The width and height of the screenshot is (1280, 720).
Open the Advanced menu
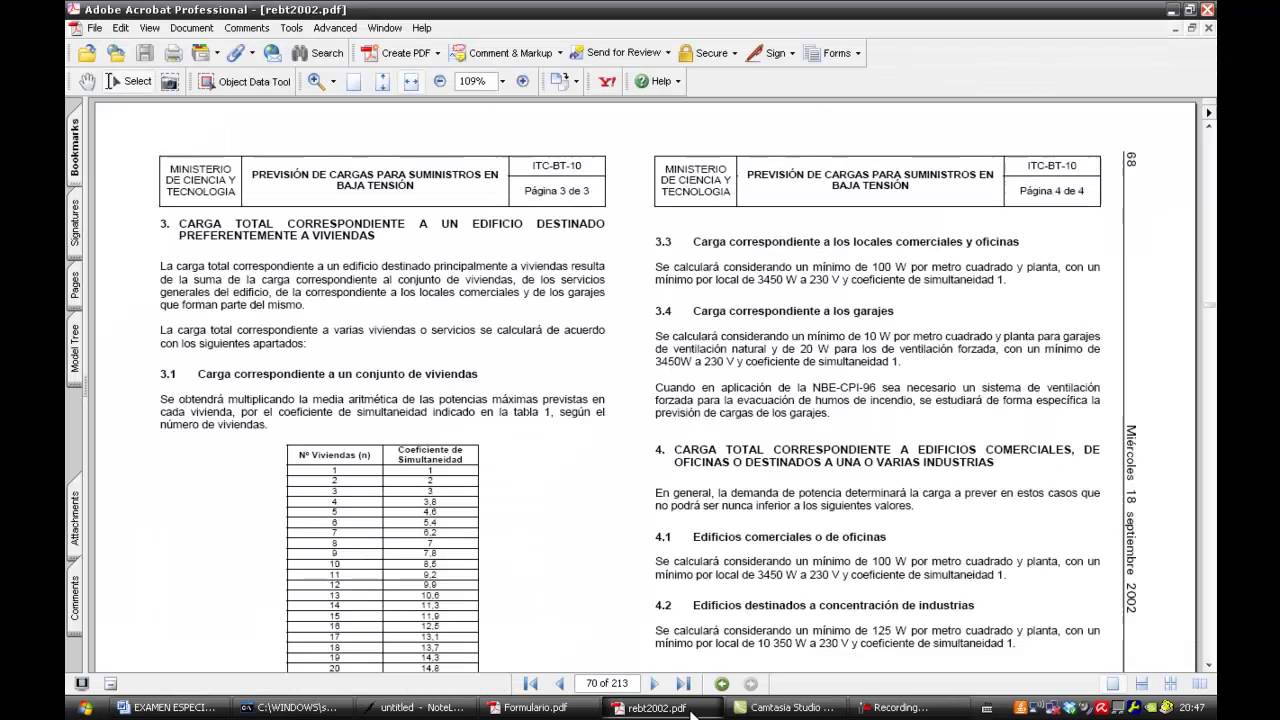pos(335,28)
